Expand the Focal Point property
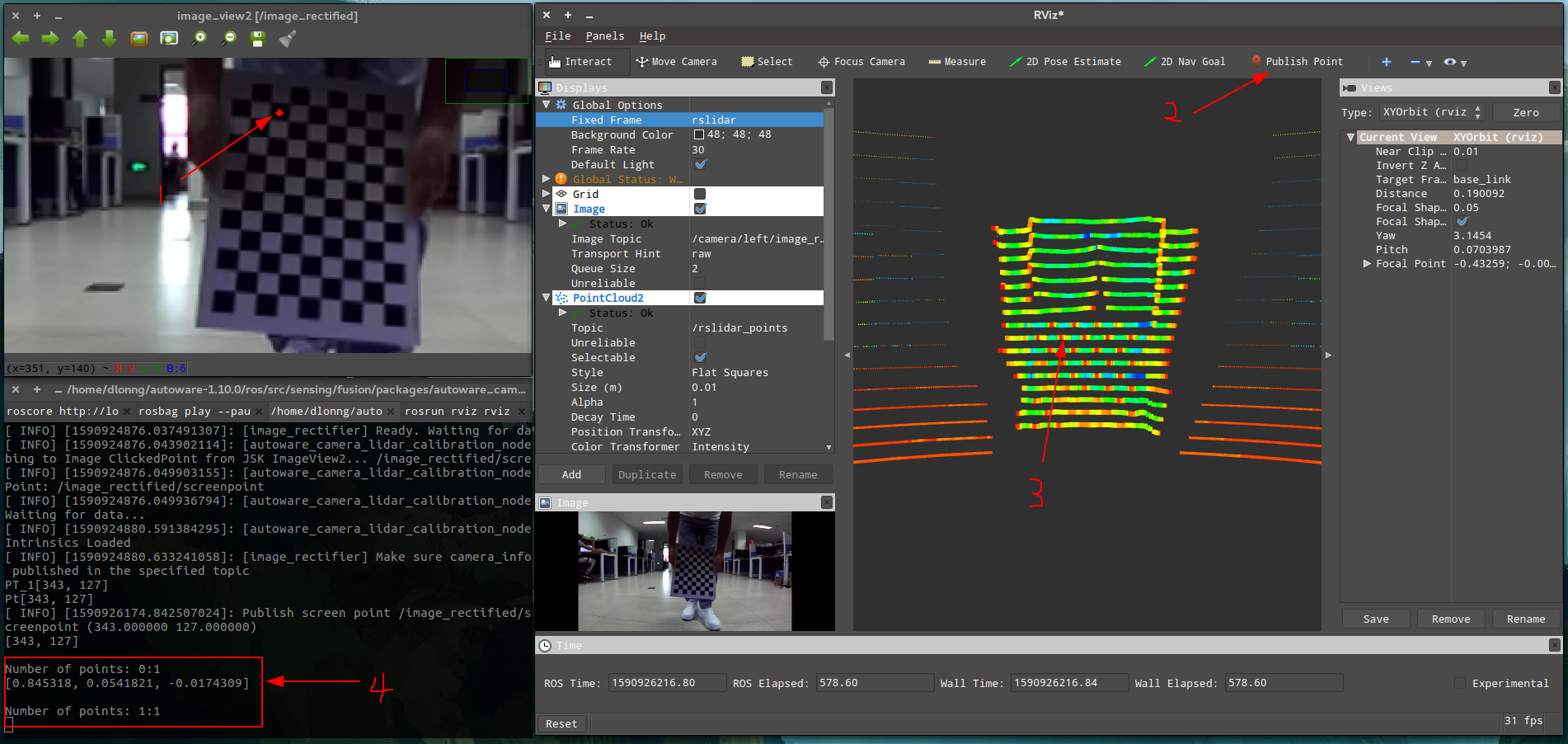 1367,264
